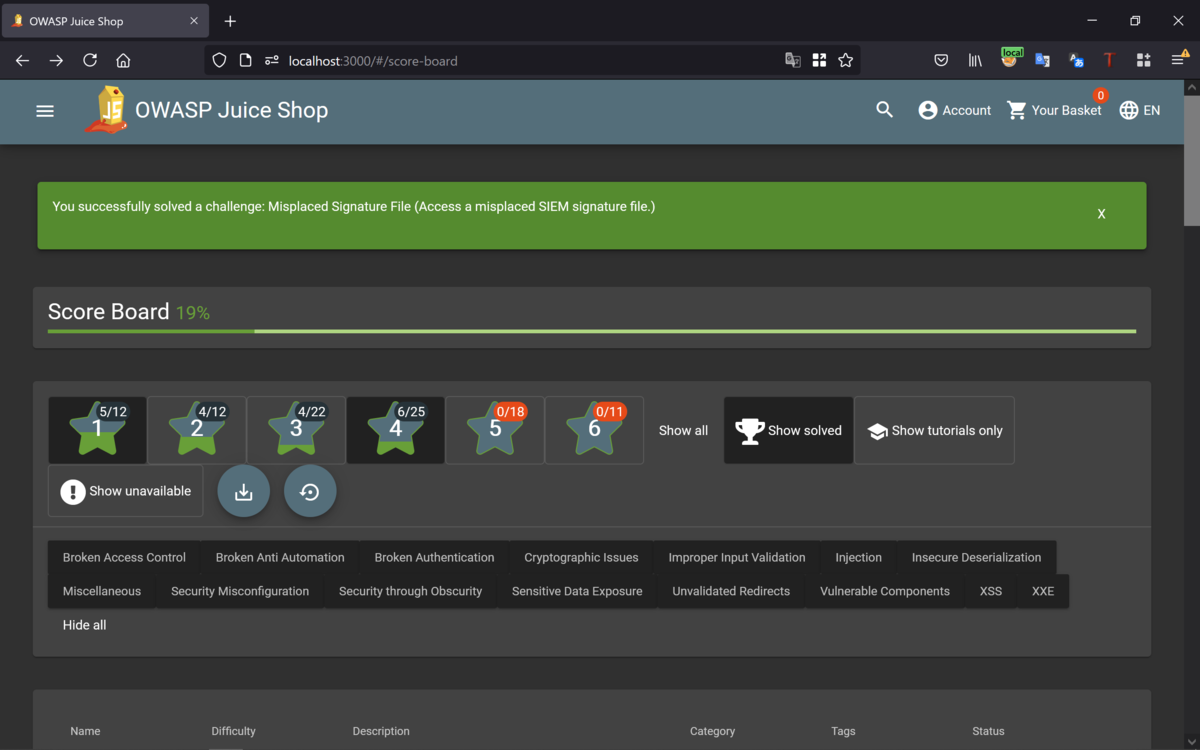Image resolution: width=1200 pixels, height=750 pixels.
Task: Go back in browser history
Action: [x=22, y=61]
